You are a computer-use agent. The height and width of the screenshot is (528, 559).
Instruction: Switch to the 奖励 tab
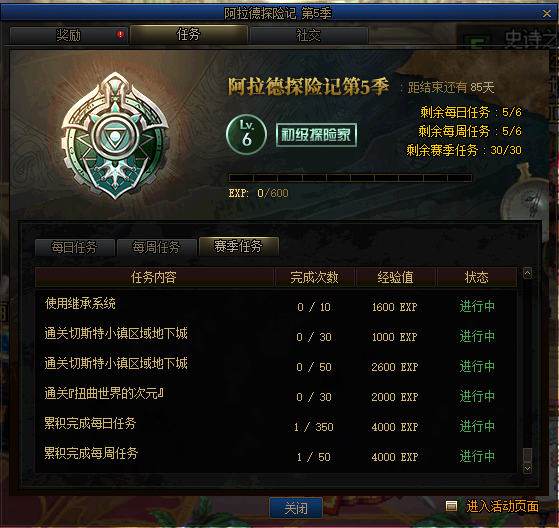click(x=69, y=35)
